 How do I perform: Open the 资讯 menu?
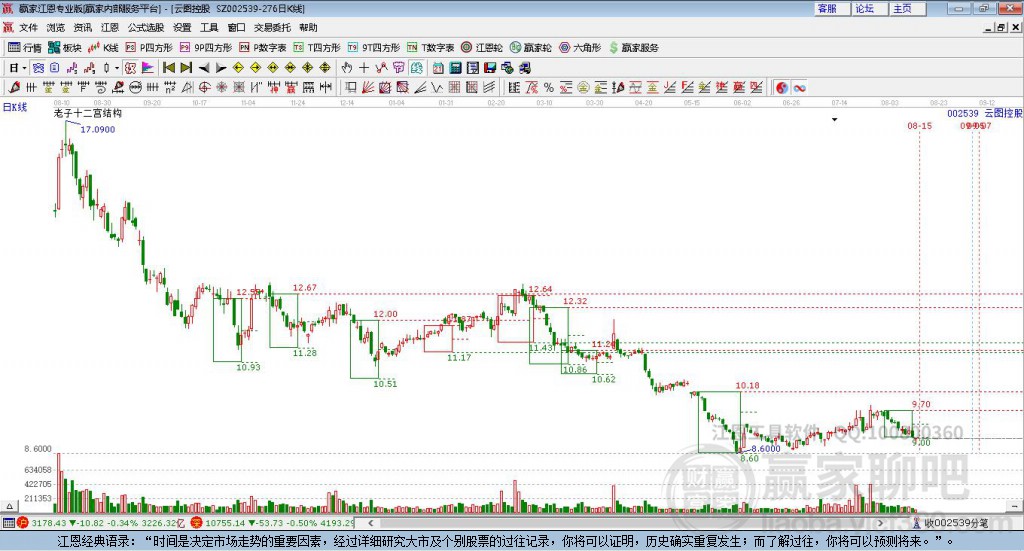[x=83, y=27]
